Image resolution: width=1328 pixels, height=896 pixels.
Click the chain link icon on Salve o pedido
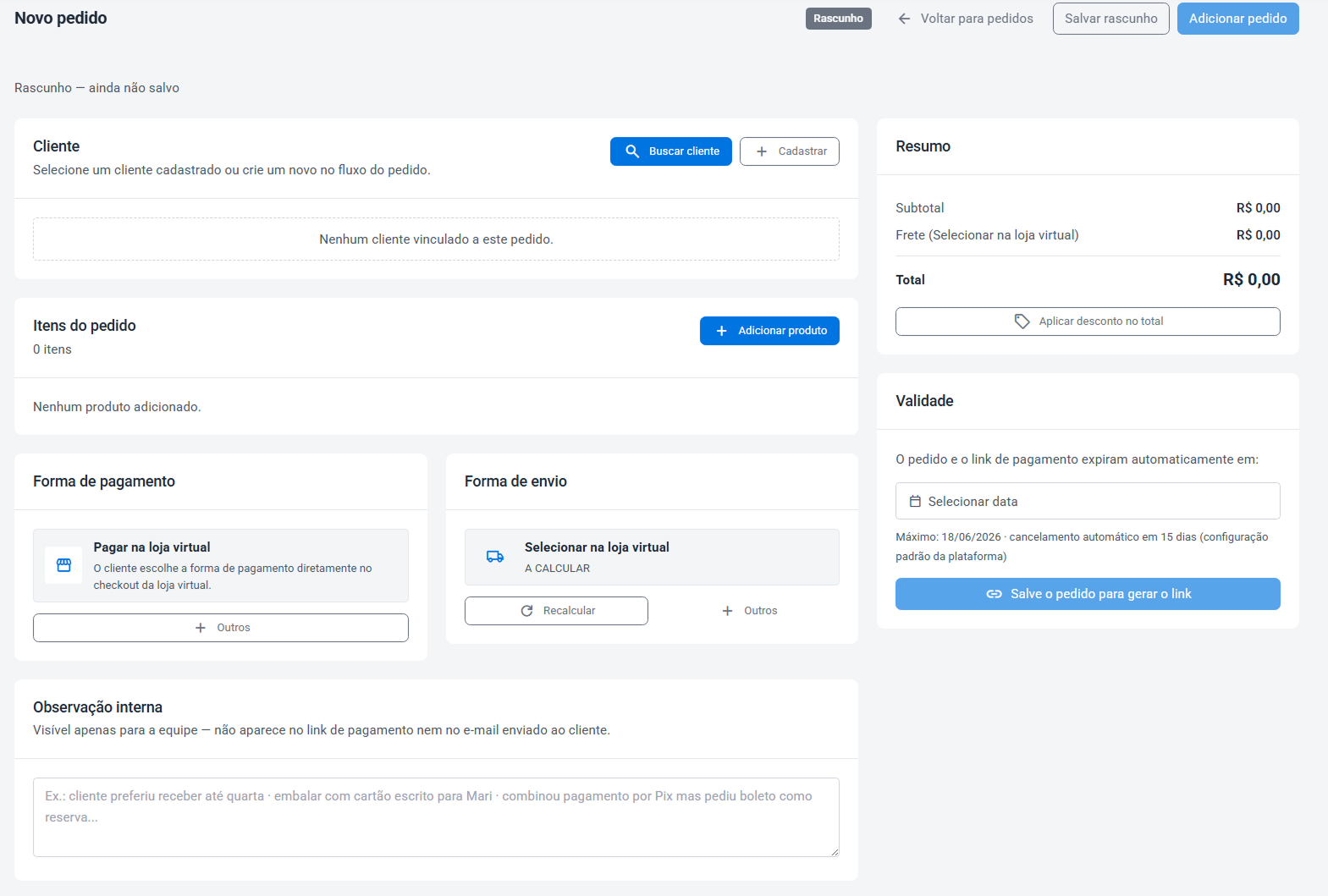[x=995, y=594]
